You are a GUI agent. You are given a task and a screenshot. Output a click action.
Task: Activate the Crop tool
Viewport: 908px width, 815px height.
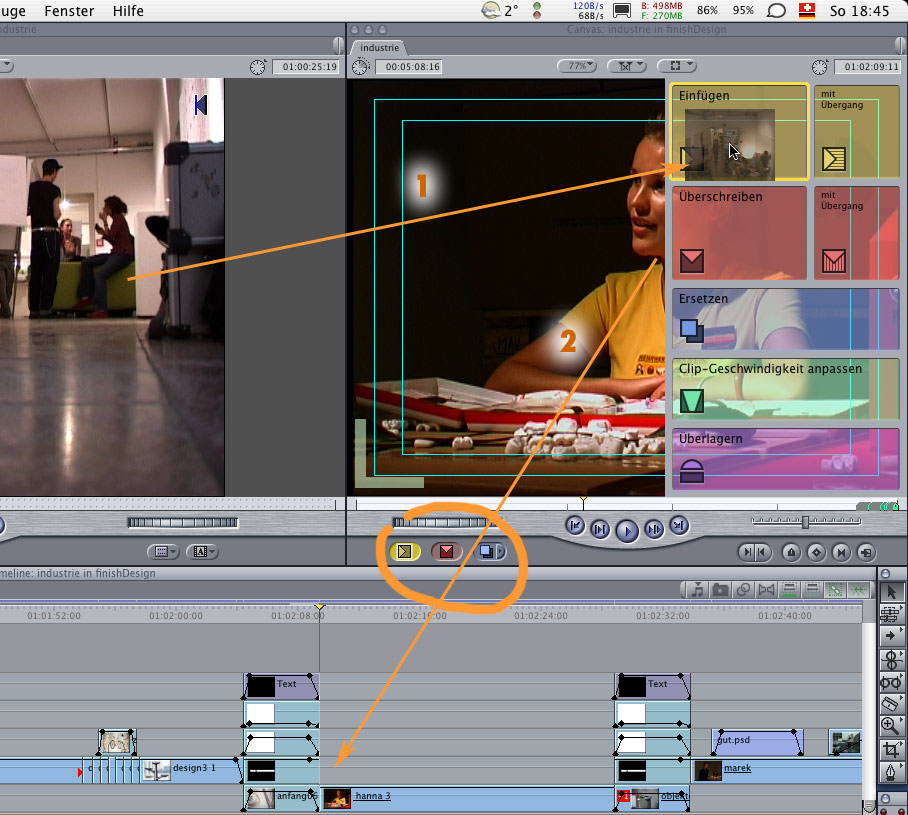pos(891,749)
